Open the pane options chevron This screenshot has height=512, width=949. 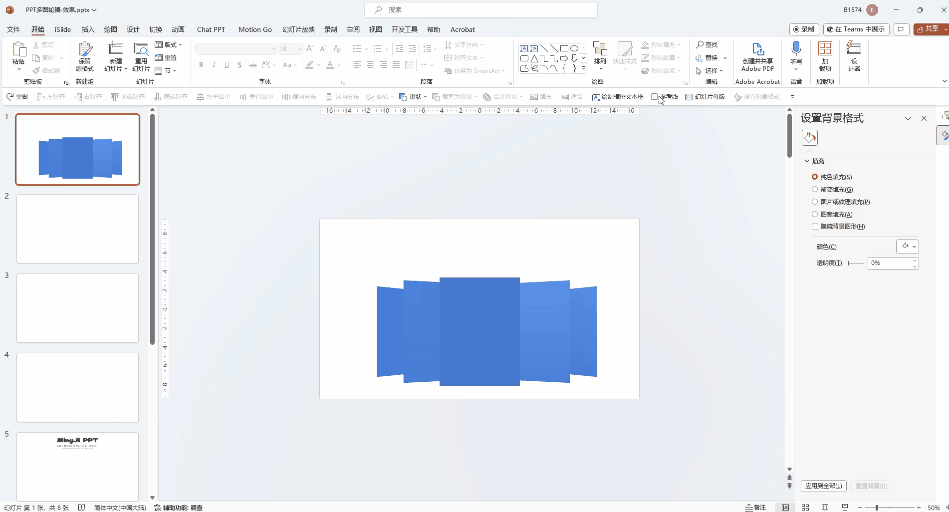pyautogui.click(x=908, y=119)
